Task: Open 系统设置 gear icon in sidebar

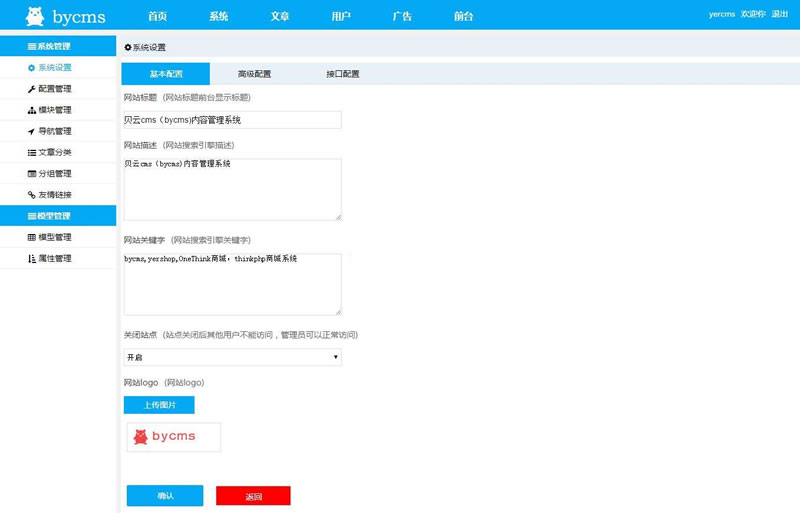Action: click(x=32, y=68)
